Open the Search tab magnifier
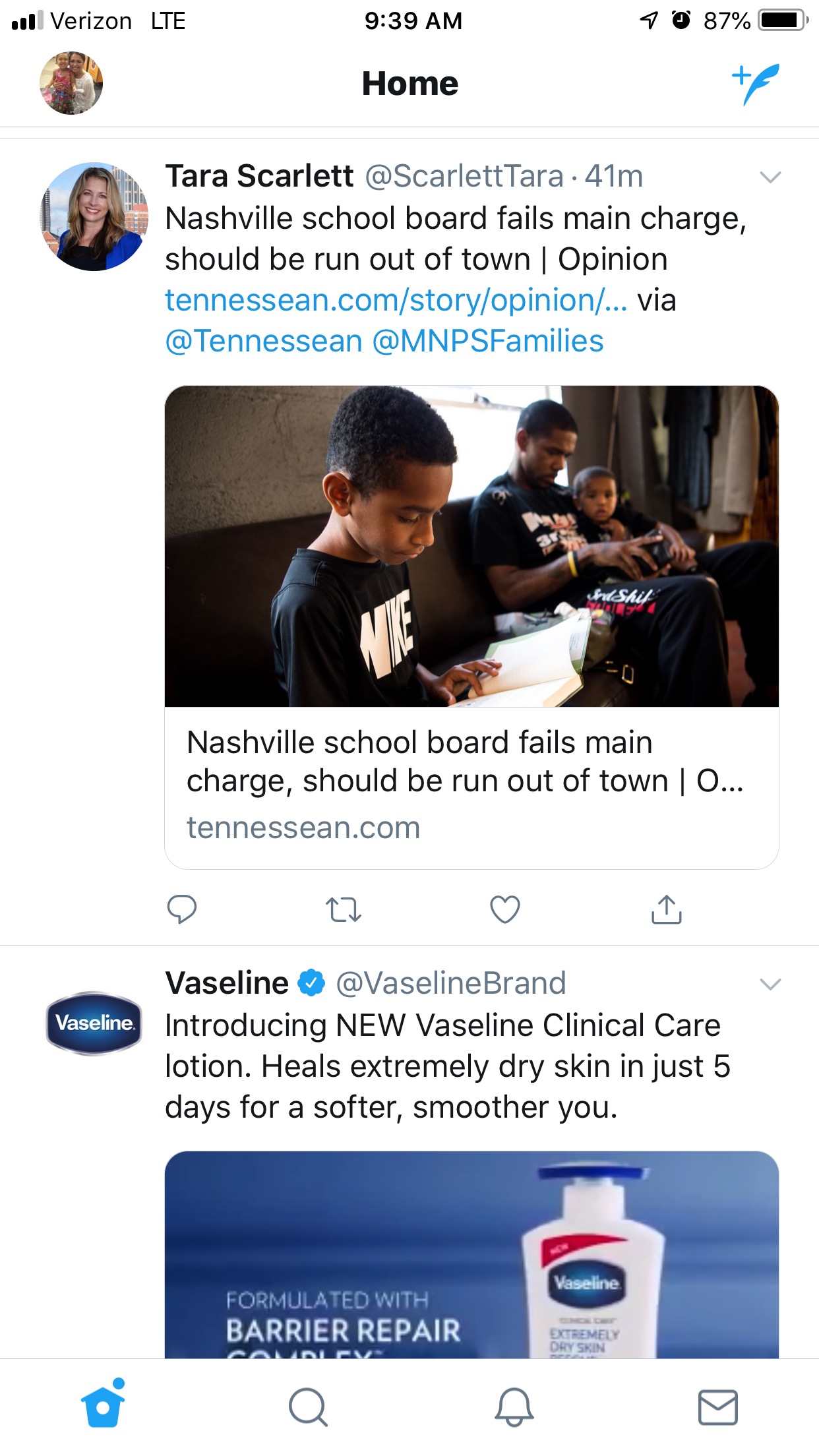This screenshot has height=1456, width=819. pyautogui.click(x=308, y=1407)
